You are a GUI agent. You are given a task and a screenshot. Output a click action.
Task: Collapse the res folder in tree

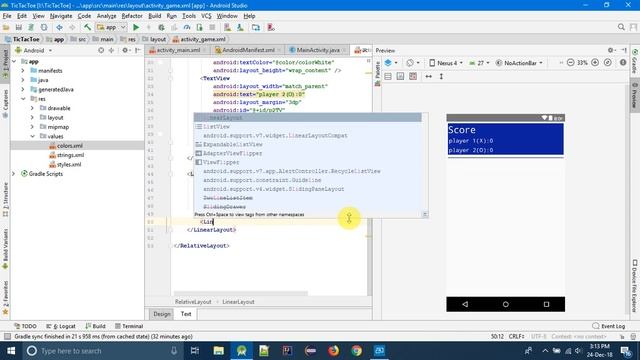(x=23, y=99)
